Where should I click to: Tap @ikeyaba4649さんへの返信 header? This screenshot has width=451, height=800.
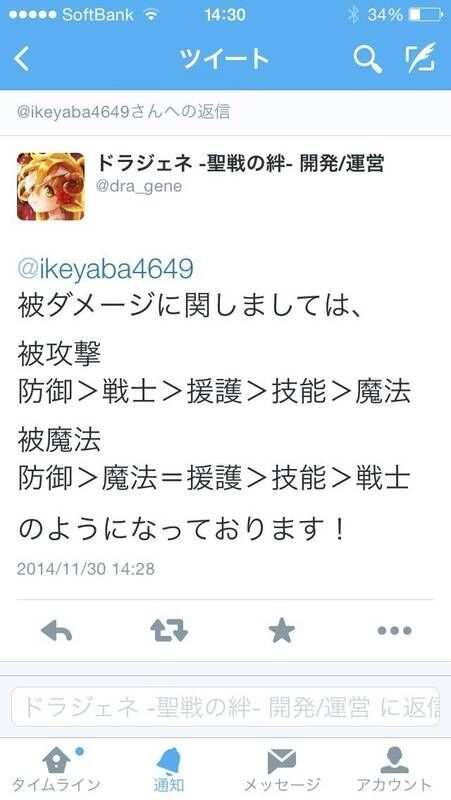(123, 112)
